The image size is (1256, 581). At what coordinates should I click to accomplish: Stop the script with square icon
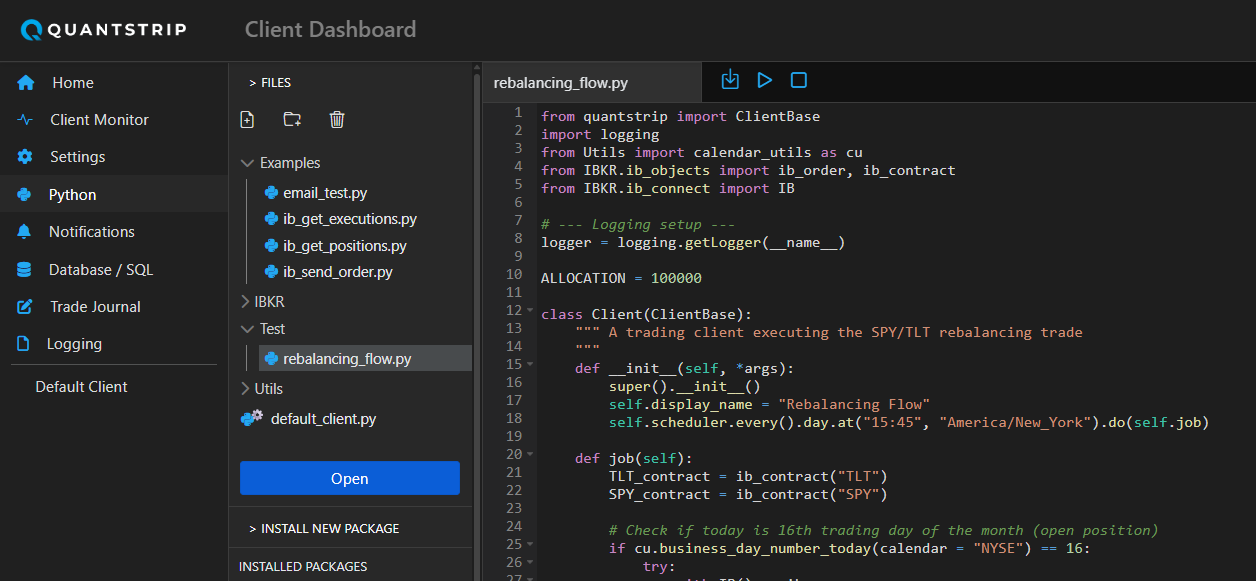pyautogui.click(x=799, y=80)
